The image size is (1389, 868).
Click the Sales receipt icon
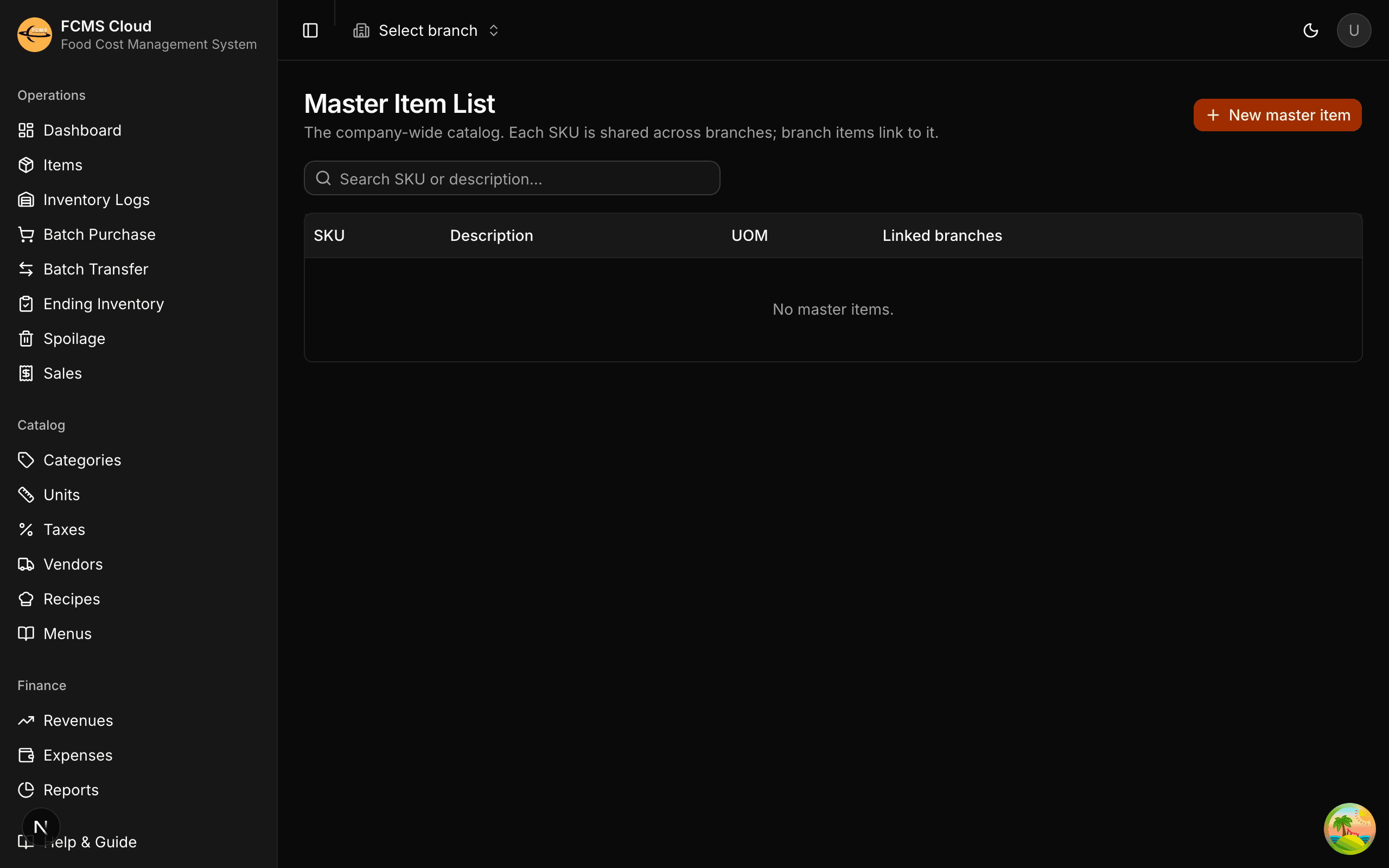pyautogui.click(x=26, y=373)
